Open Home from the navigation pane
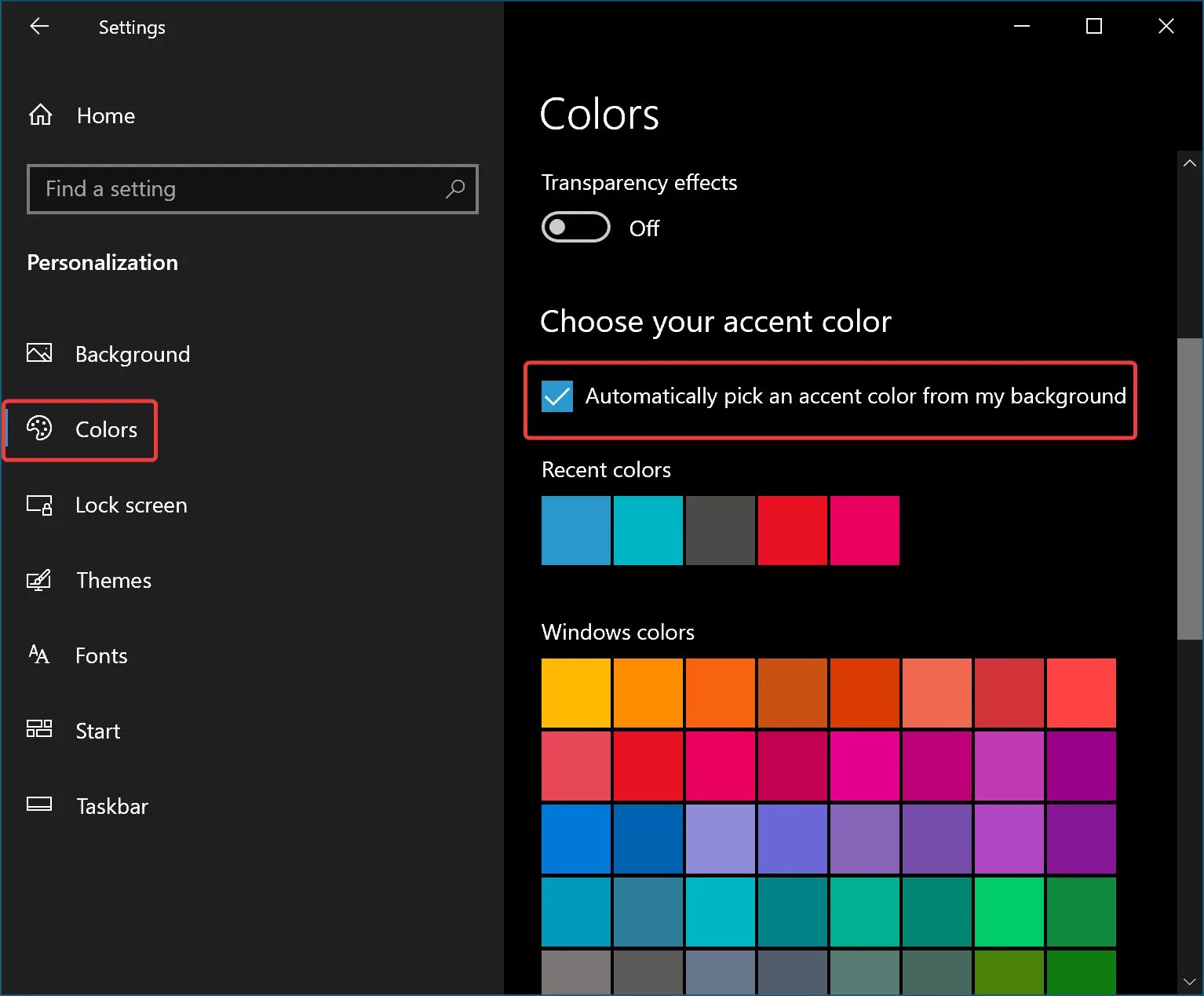1204x996 pixels. point(105,115)
